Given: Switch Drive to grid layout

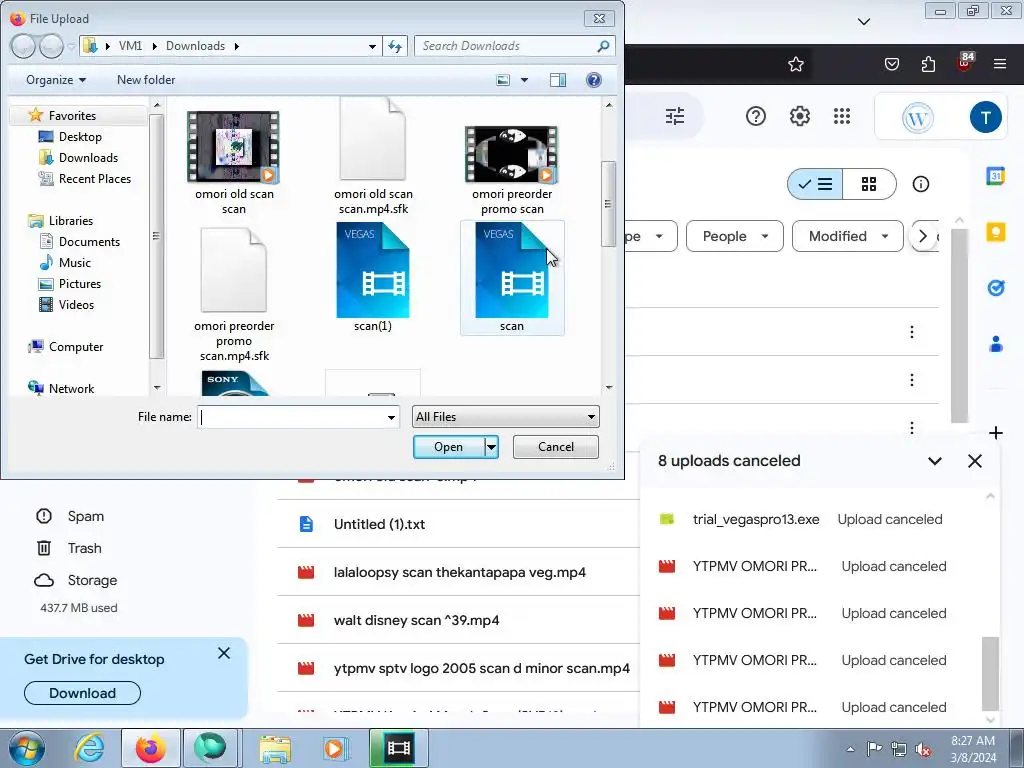Looking at the screenshot, I should point(869,184).
